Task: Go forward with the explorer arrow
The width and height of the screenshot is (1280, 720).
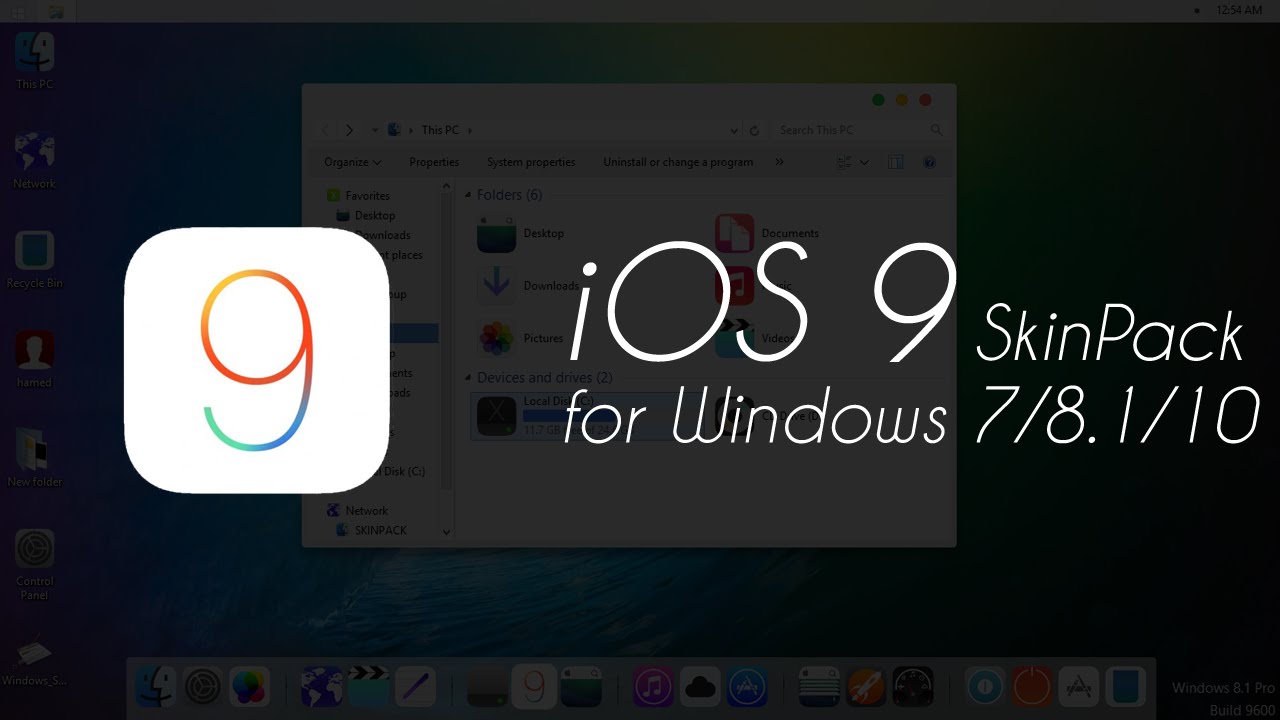Action: [x=349, y=130]
